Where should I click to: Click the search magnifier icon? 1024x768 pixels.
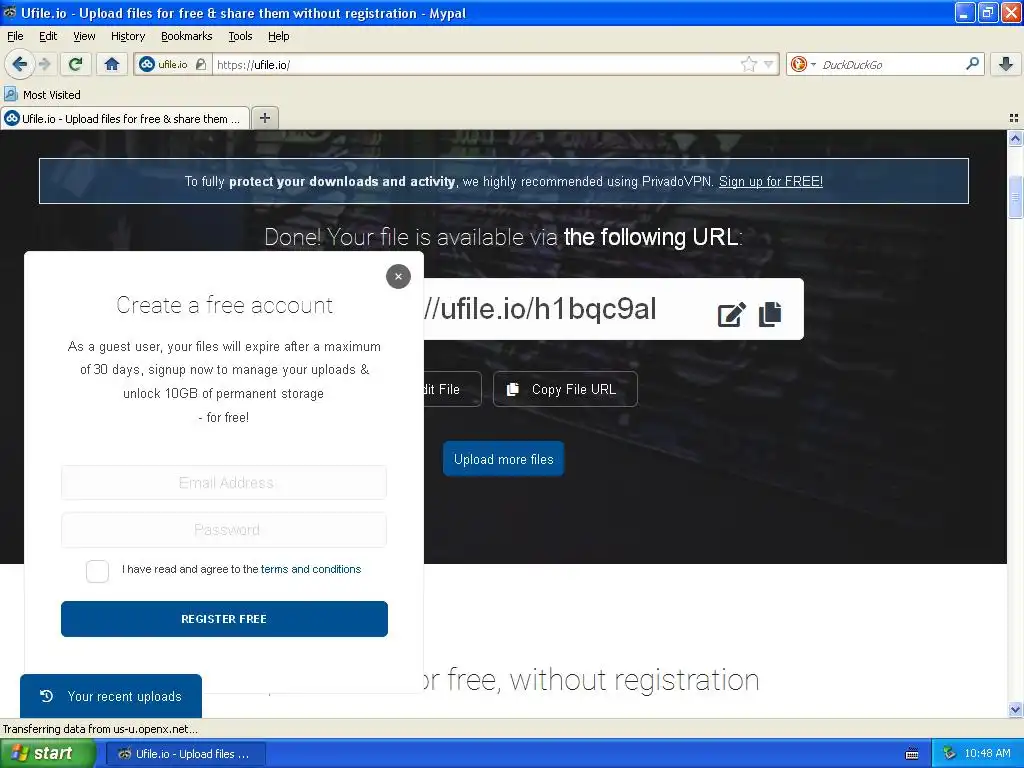click(972, 64)
